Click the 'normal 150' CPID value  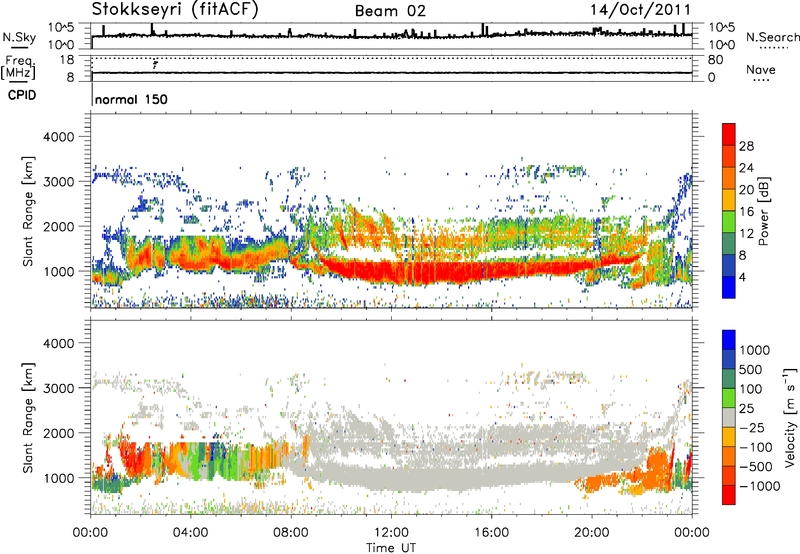pos(131,99)
